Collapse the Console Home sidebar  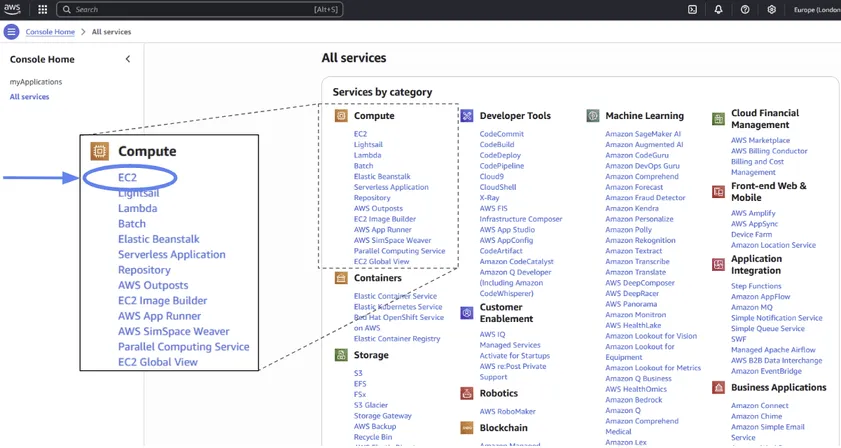click(x=128, y=59)
